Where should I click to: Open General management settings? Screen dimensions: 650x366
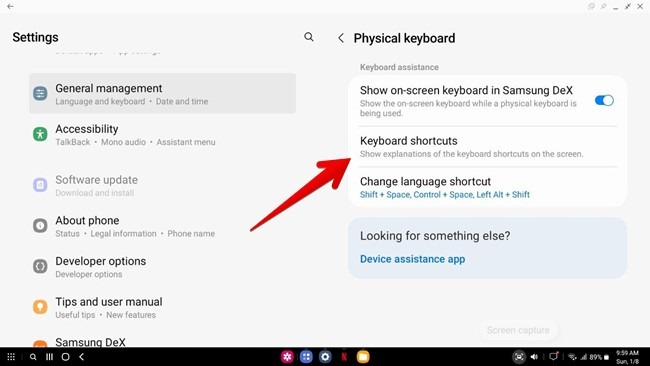point(162,94)
